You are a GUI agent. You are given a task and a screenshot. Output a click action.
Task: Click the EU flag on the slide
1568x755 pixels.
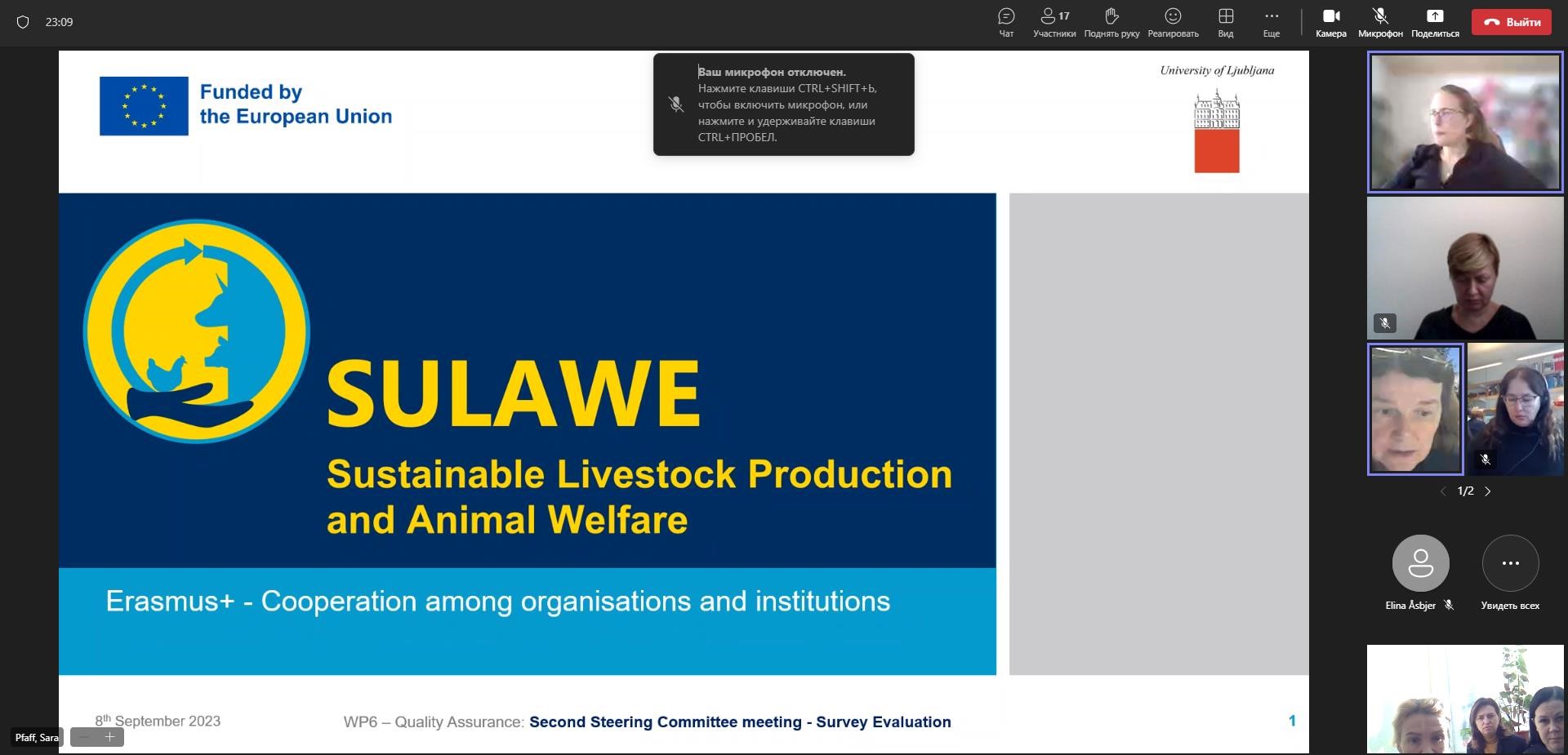[x=144, y=106]
